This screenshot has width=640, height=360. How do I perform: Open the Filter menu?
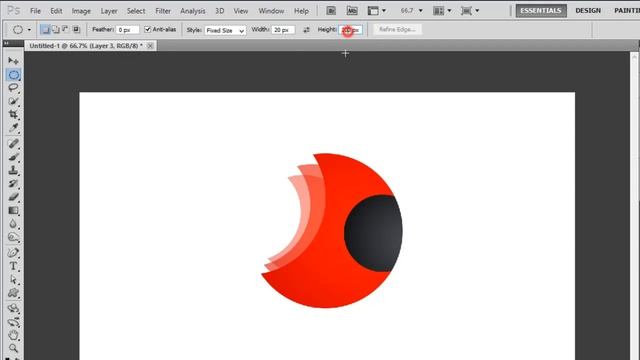pos(163,11)
